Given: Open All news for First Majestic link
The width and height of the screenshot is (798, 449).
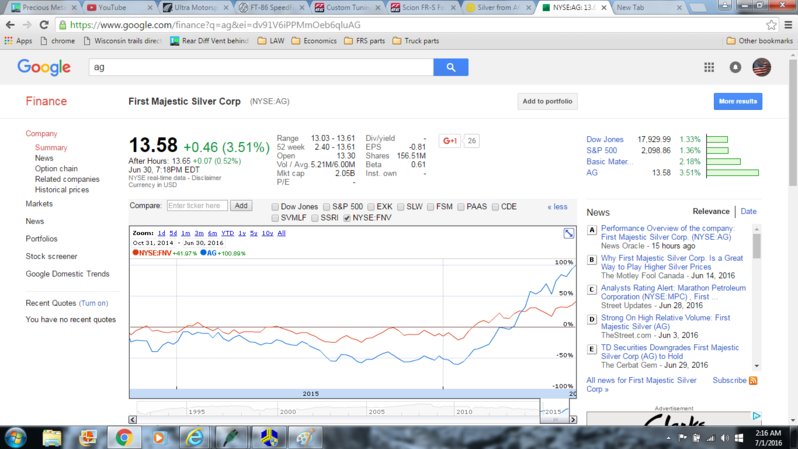Looking at the screenshot, I should [x=641, y=384].
